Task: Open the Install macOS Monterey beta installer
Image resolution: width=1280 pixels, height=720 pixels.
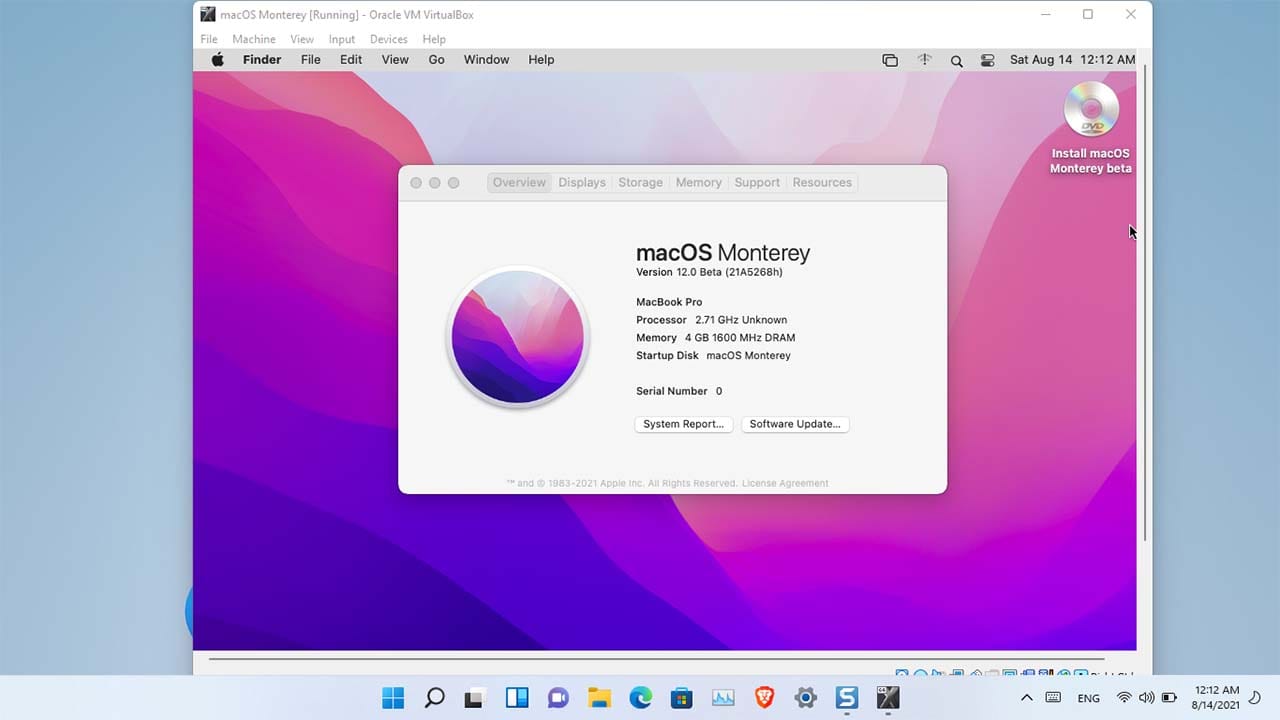Action: pyautogui.click(x=1090, y=110)
